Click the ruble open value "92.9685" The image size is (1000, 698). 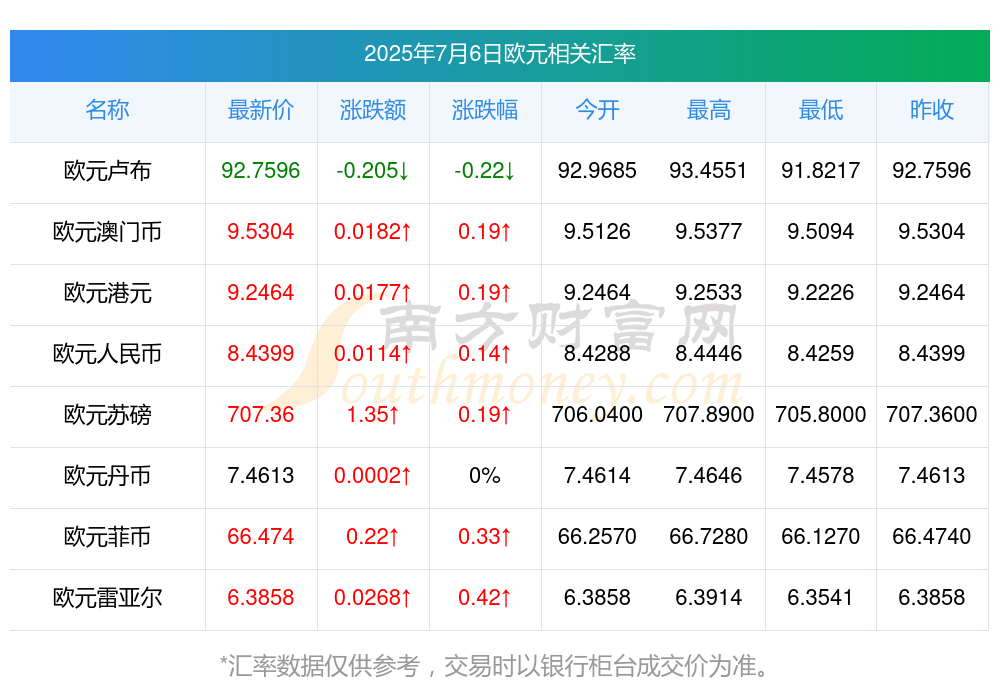point(597,170)
